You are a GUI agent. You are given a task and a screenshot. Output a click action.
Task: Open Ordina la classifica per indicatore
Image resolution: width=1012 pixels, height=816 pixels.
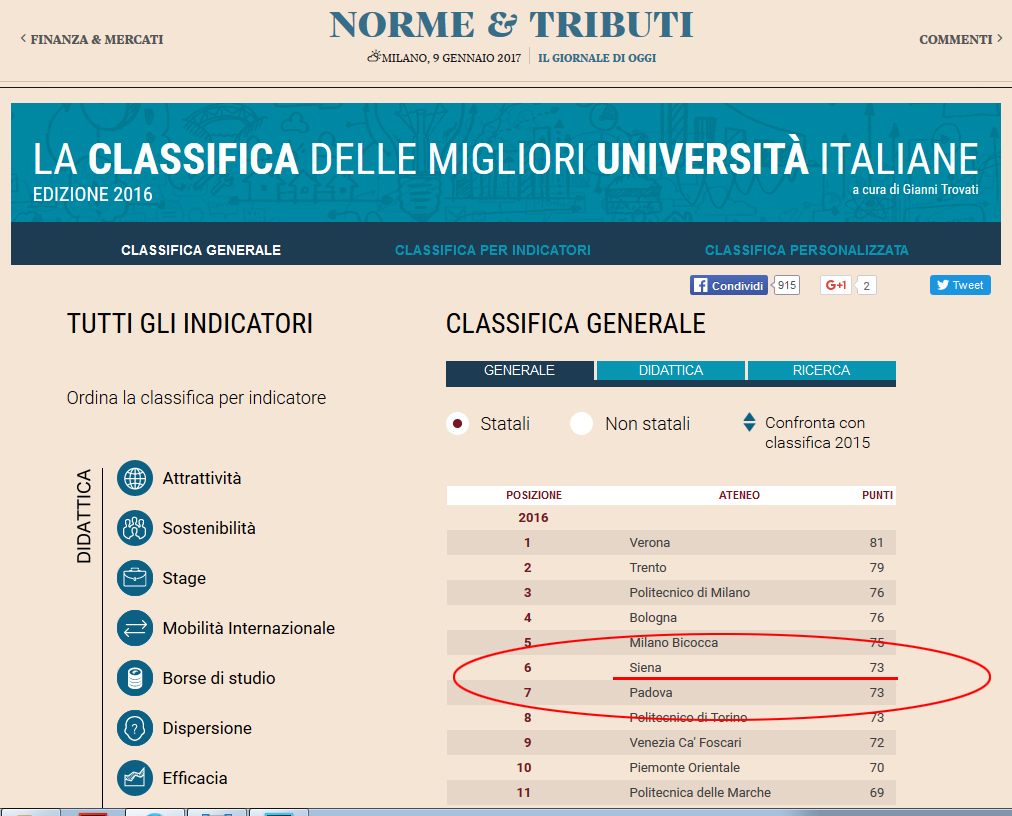tap(195, 397)
